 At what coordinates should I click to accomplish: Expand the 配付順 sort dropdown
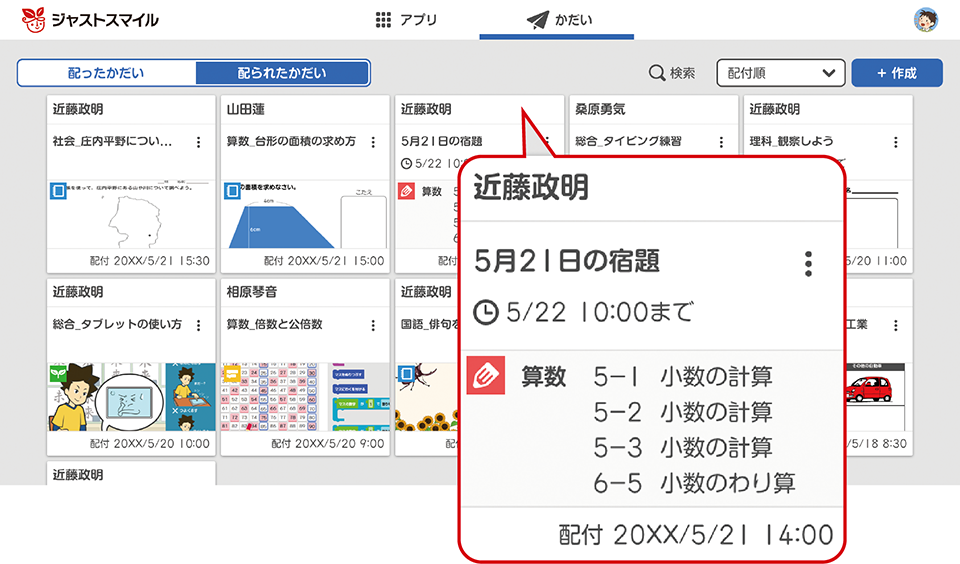tap(780, 73)
